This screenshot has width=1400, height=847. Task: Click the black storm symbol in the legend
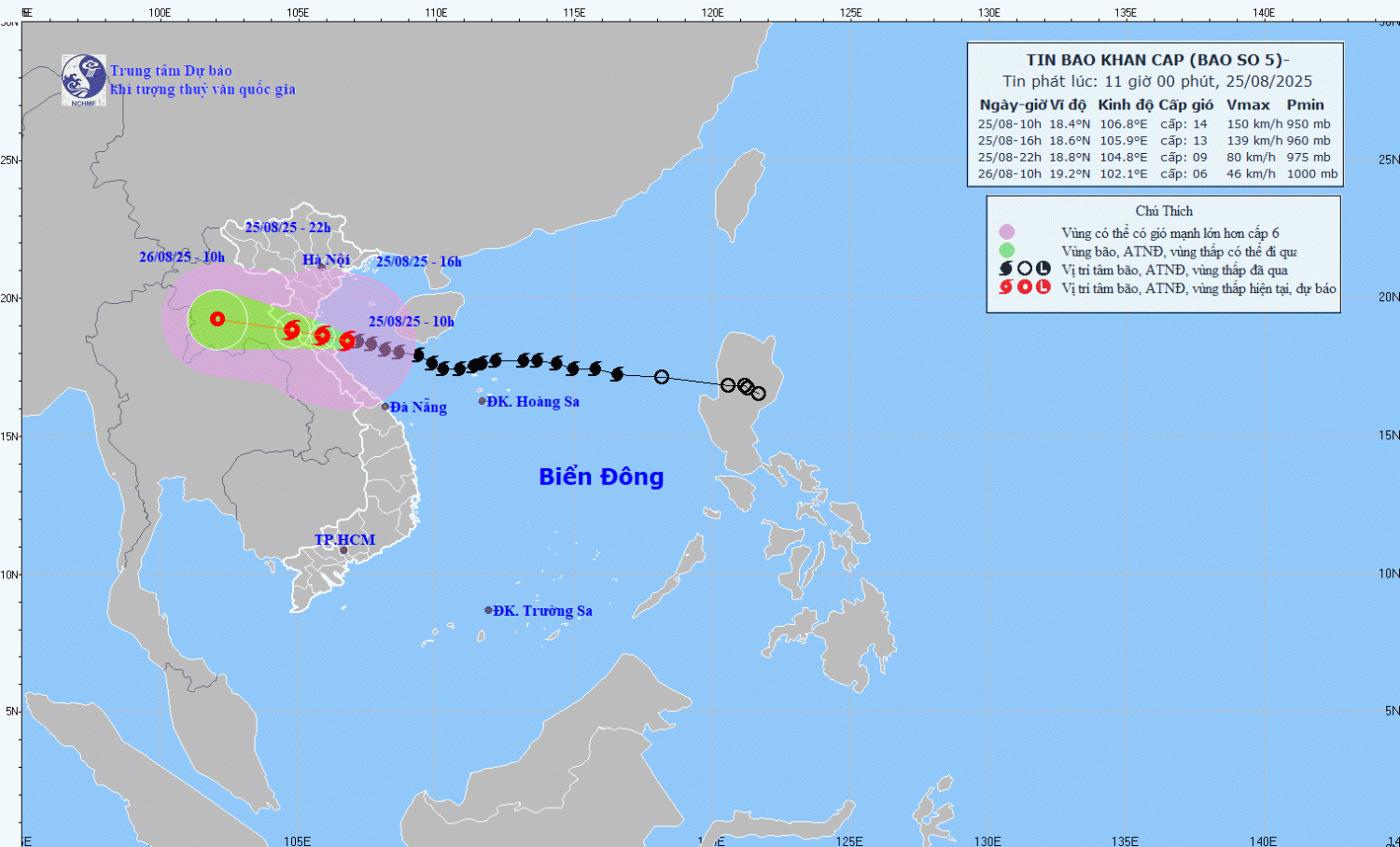[1005, 269]
